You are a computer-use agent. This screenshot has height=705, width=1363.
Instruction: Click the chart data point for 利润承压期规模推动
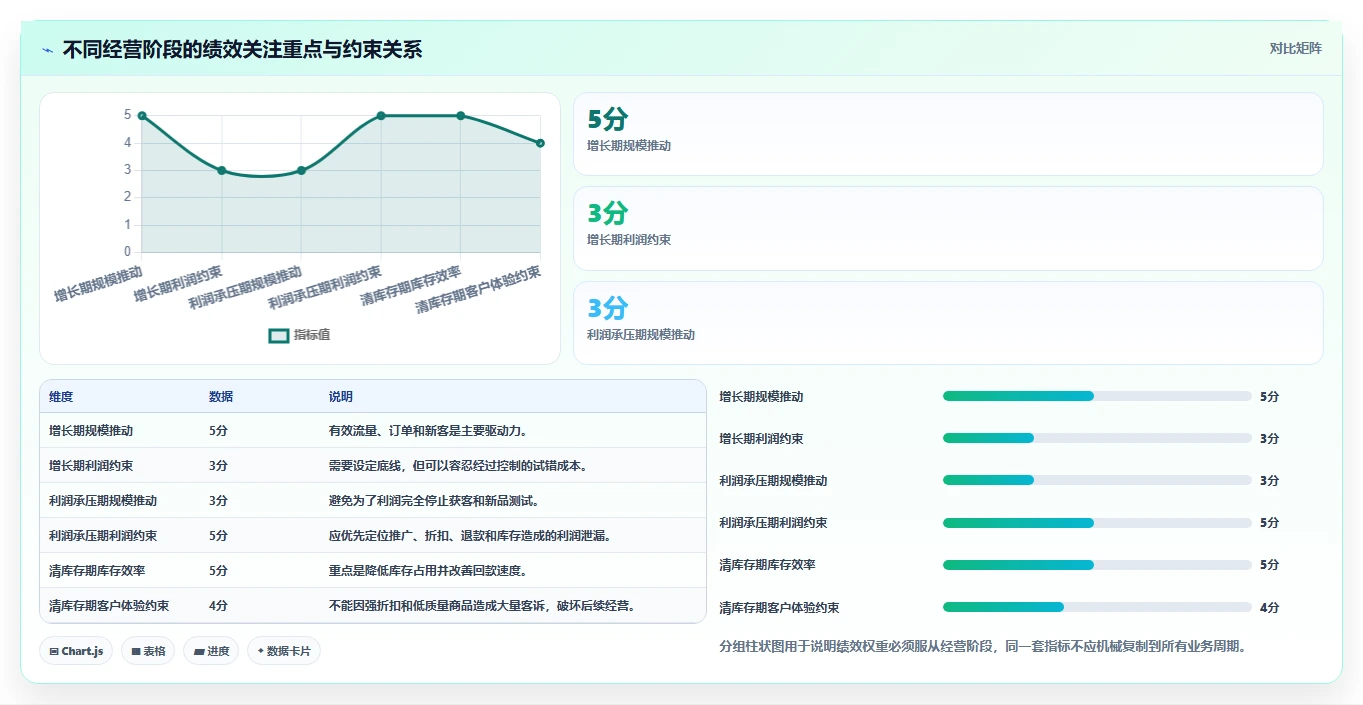coord(301,170)
